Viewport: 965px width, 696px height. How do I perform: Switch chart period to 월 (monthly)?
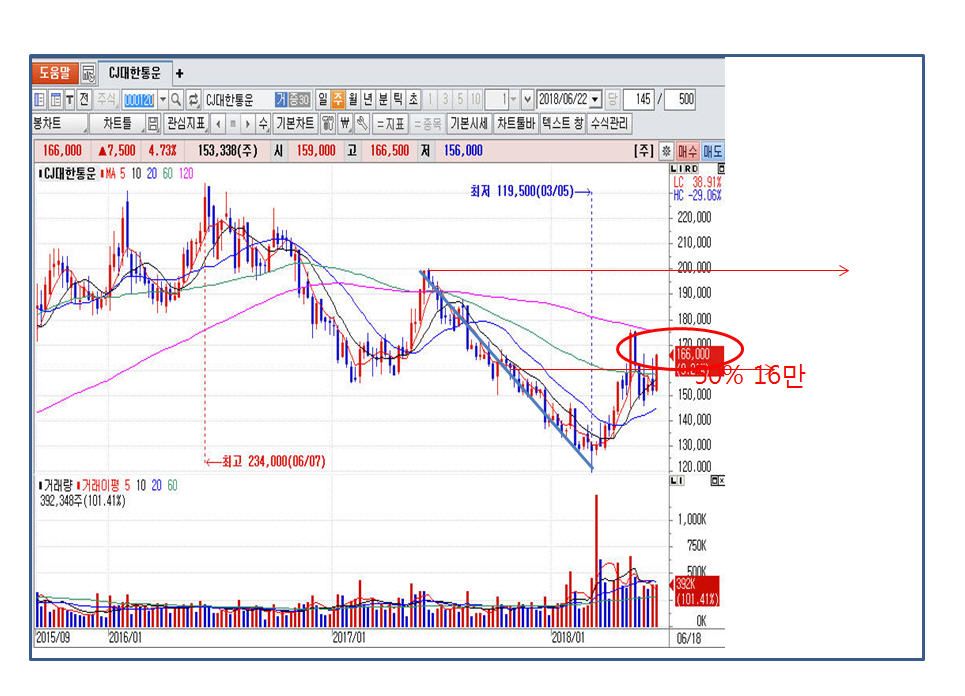click(353, 100)
